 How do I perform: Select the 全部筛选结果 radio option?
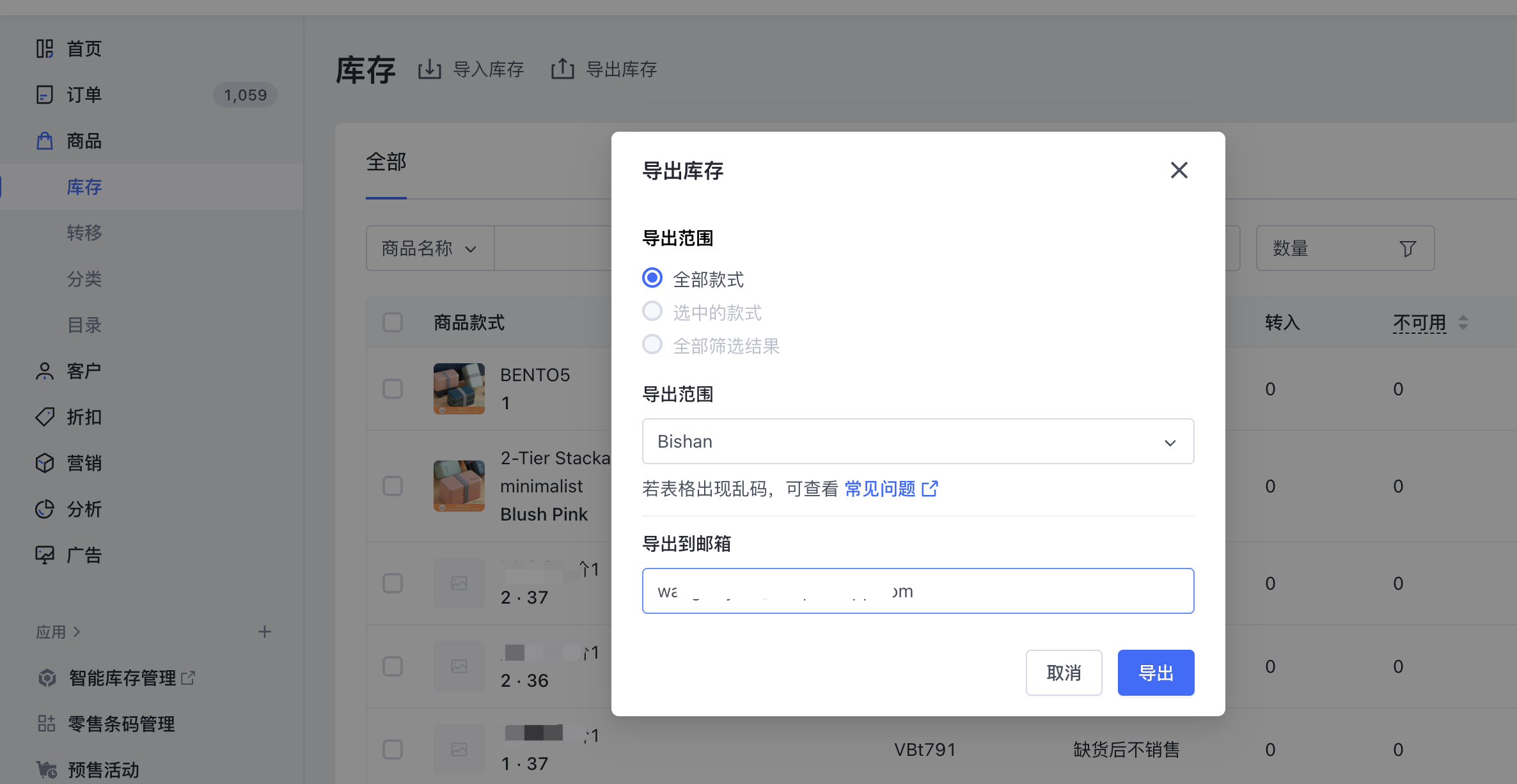[x=652, y=345]
